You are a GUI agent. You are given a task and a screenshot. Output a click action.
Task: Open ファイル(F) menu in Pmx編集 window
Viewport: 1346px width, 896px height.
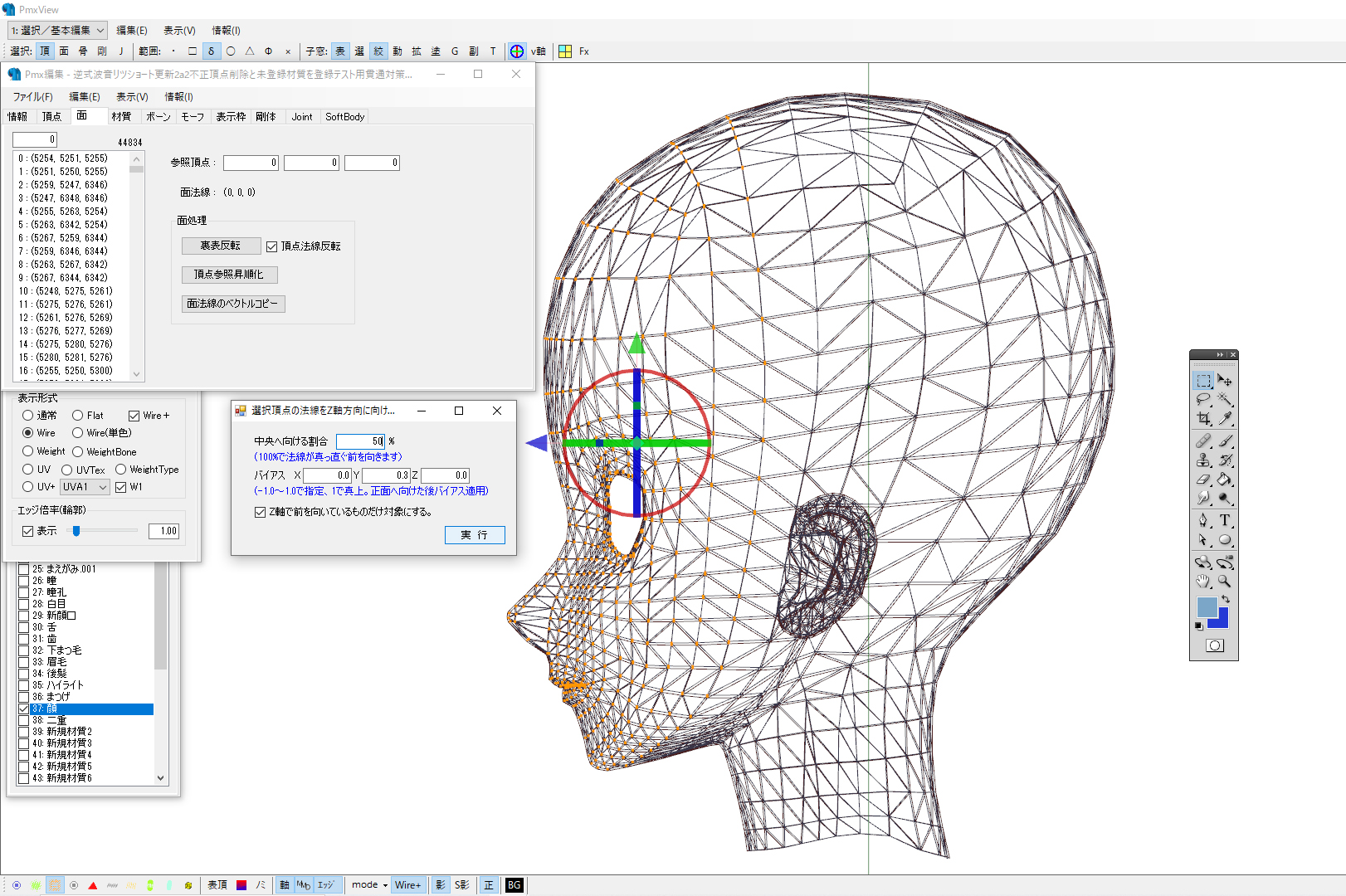click(32, 97)
